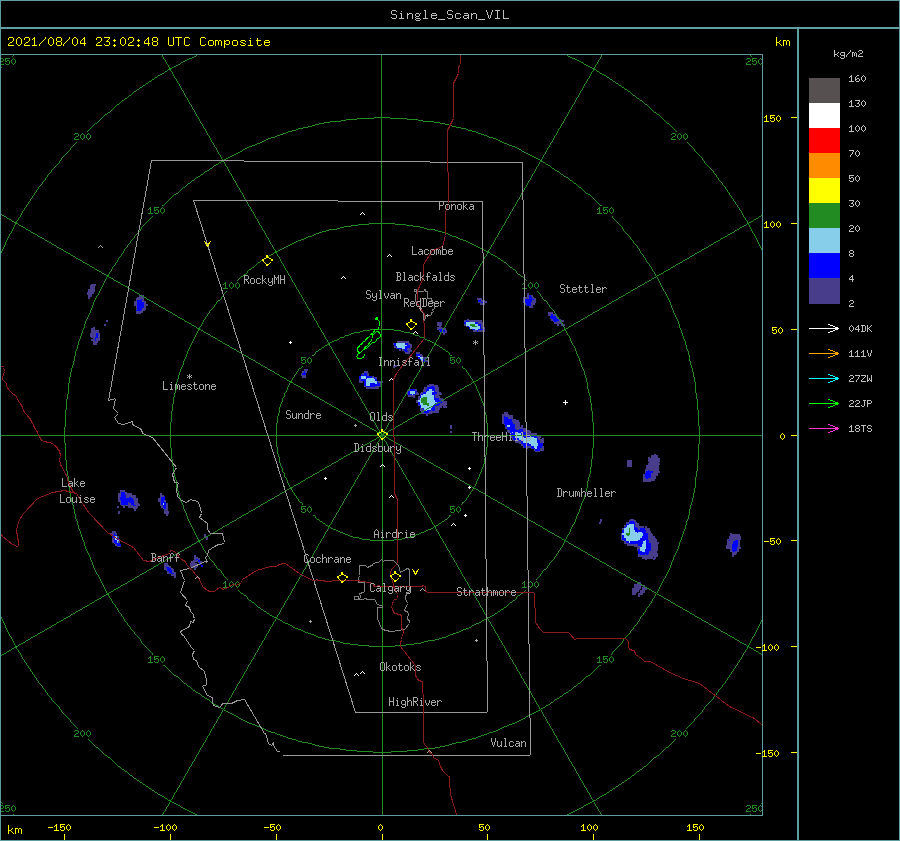900x841 pixels.
Task: Pick the gray 160 legend swatch
Action: [824, 91]
